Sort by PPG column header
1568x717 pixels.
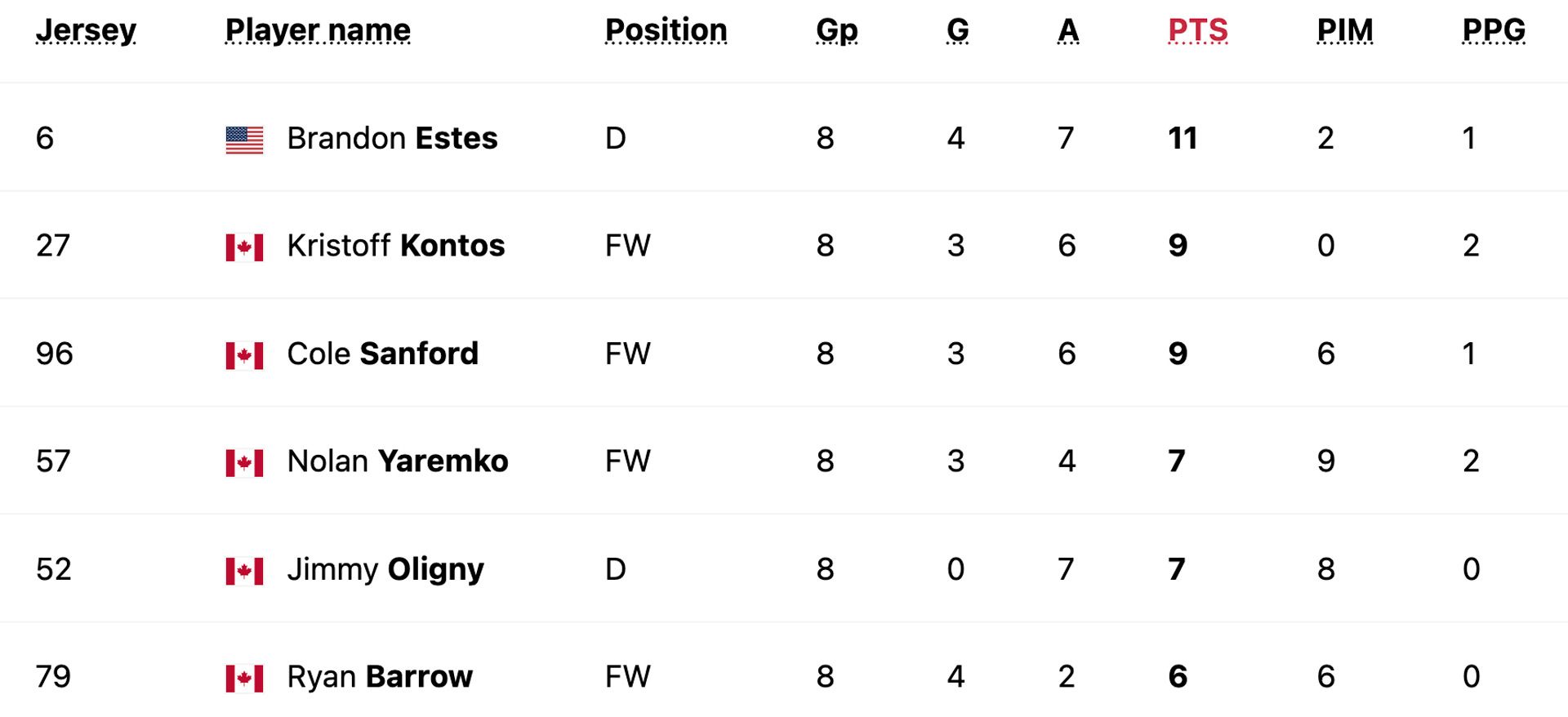pyautogui.click(x=1493, y=30)
